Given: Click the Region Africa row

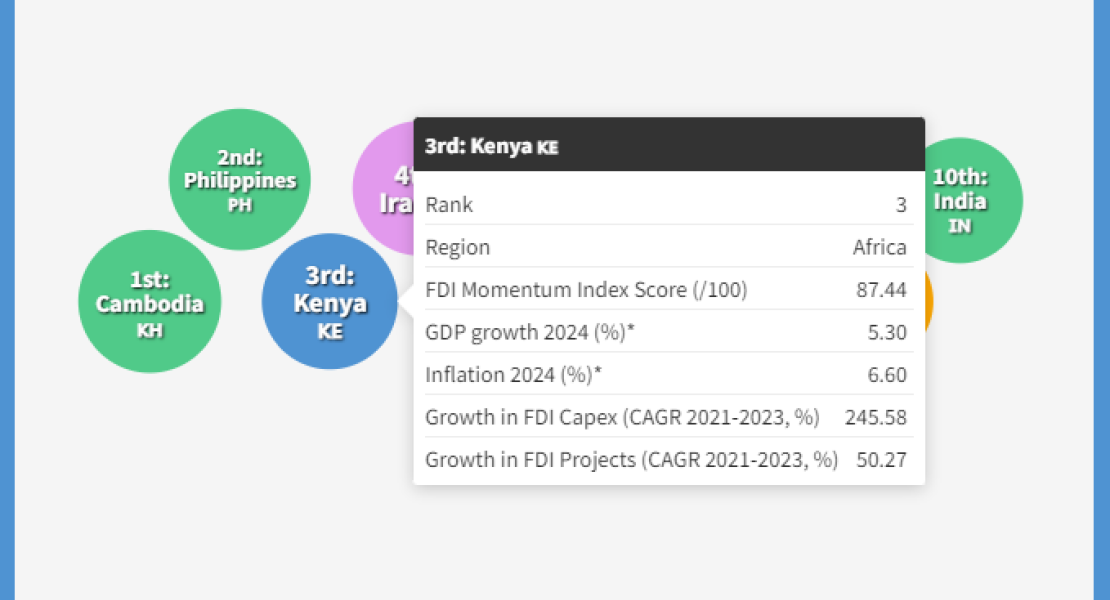Looking at the screenshot, I should pos(669,247).
